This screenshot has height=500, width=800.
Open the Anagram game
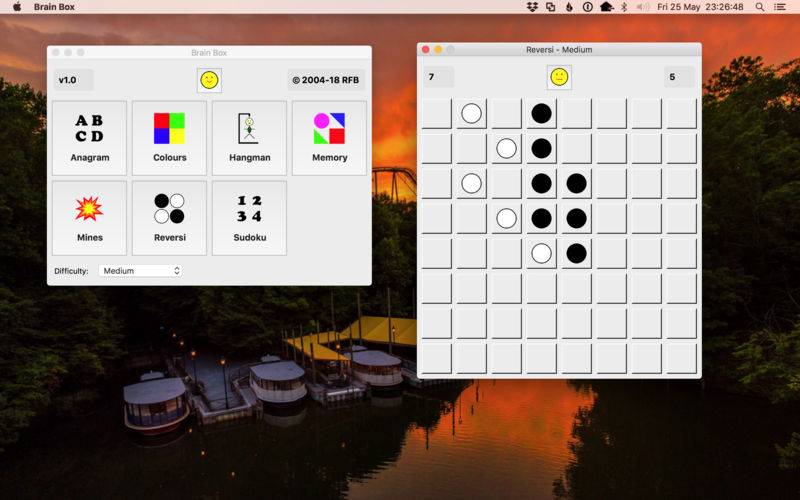pos(89,138)
